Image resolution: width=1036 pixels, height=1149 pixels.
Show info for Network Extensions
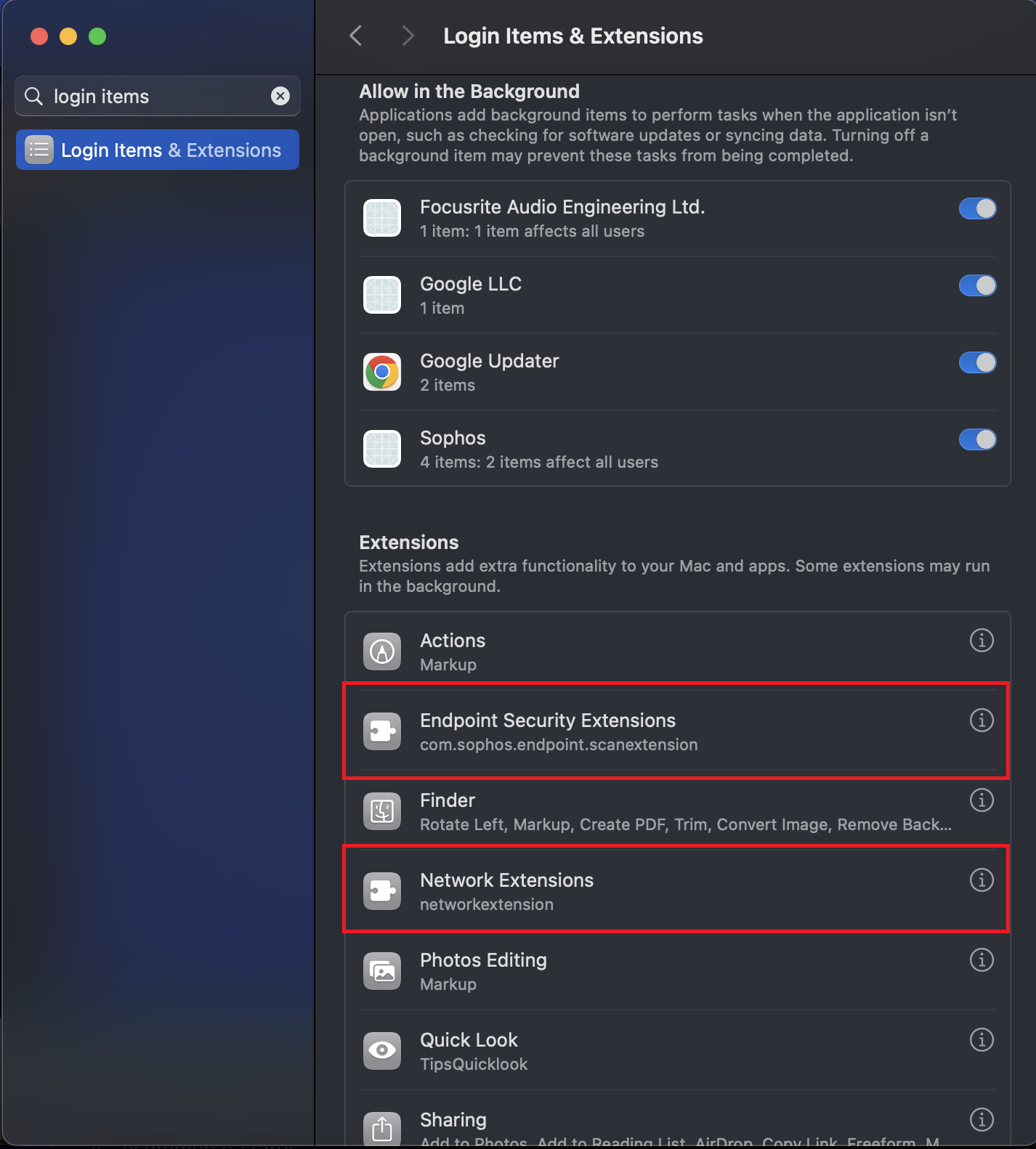tap(982, 880)
